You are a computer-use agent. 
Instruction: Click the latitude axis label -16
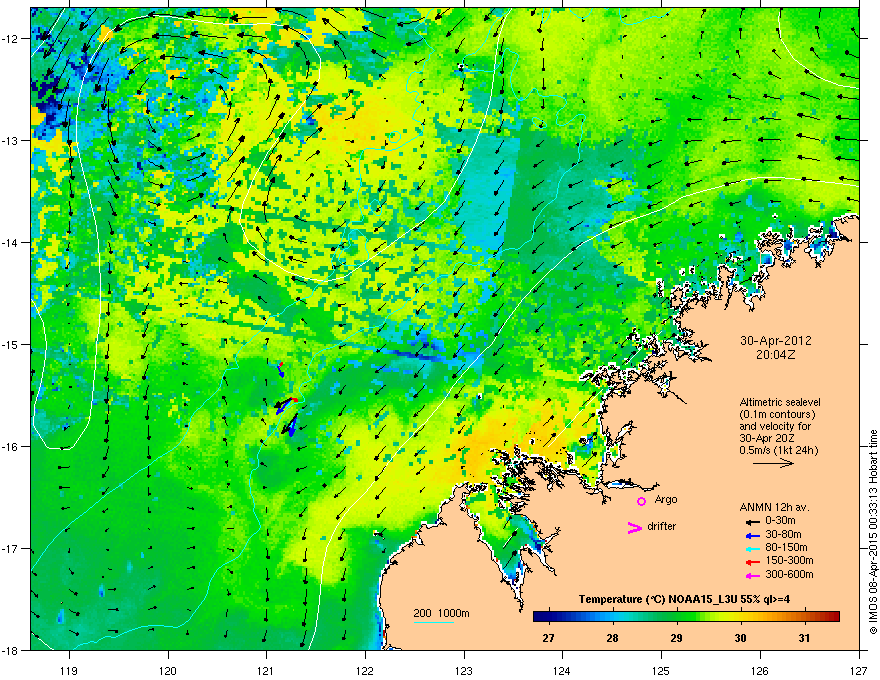coord(11,447)
